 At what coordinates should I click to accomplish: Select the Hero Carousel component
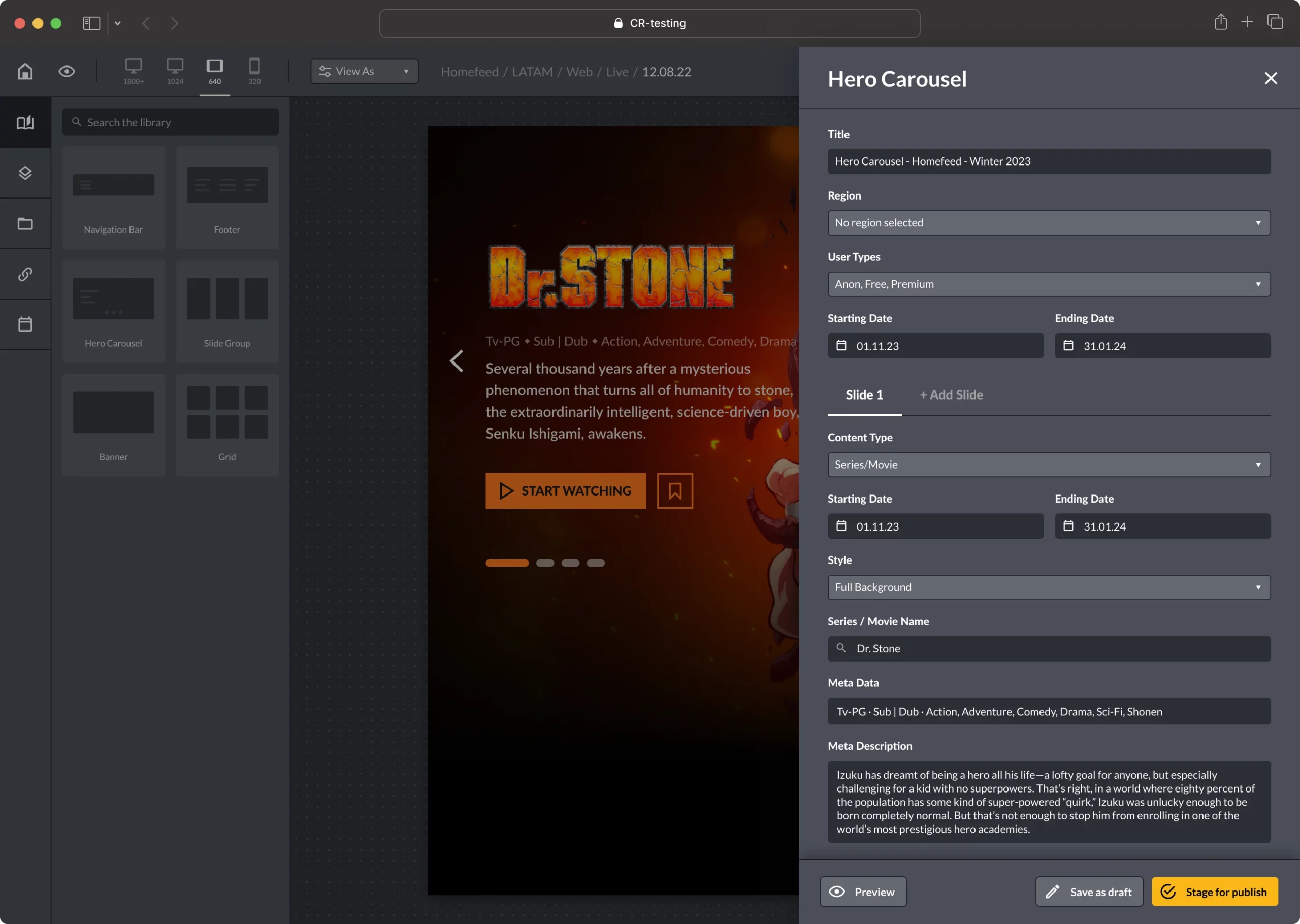coord(113,311)
